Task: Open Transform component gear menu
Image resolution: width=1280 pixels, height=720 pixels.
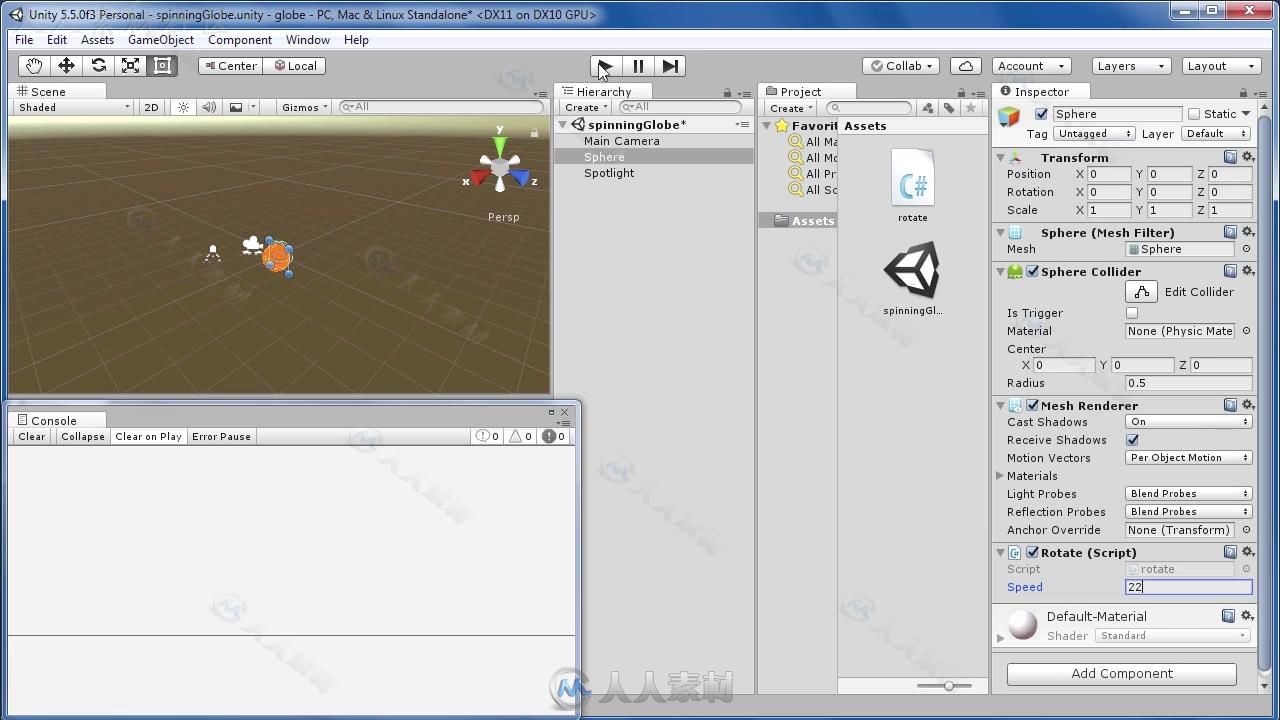Action: tap(1248, 157)
